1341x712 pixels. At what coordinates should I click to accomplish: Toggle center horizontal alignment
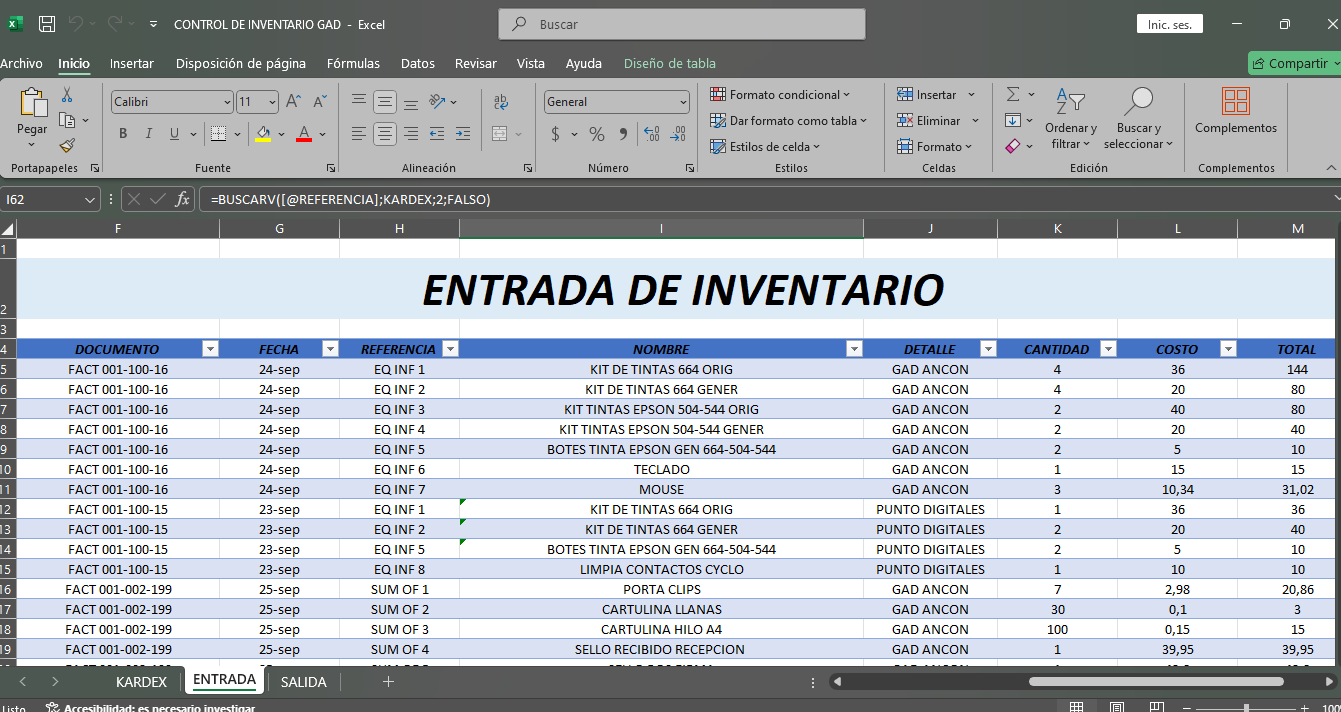[x=384, y=134]
